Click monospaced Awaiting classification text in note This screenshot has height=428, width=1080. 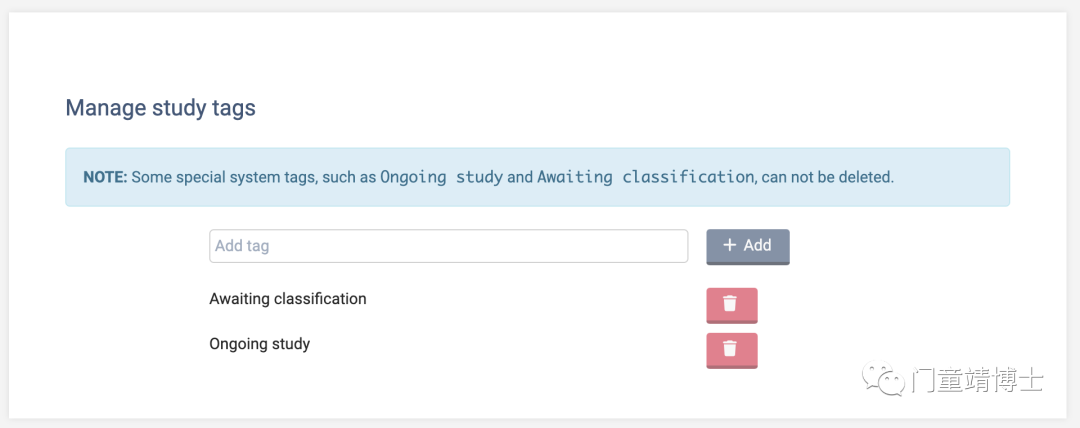pos(645,176)
